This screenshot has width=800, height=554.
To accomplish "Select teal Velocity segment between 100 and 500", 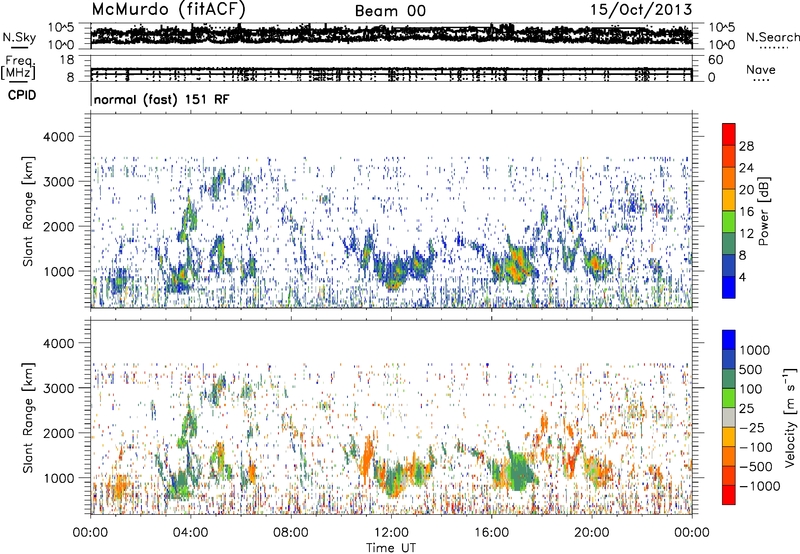I will click(729, 379).
